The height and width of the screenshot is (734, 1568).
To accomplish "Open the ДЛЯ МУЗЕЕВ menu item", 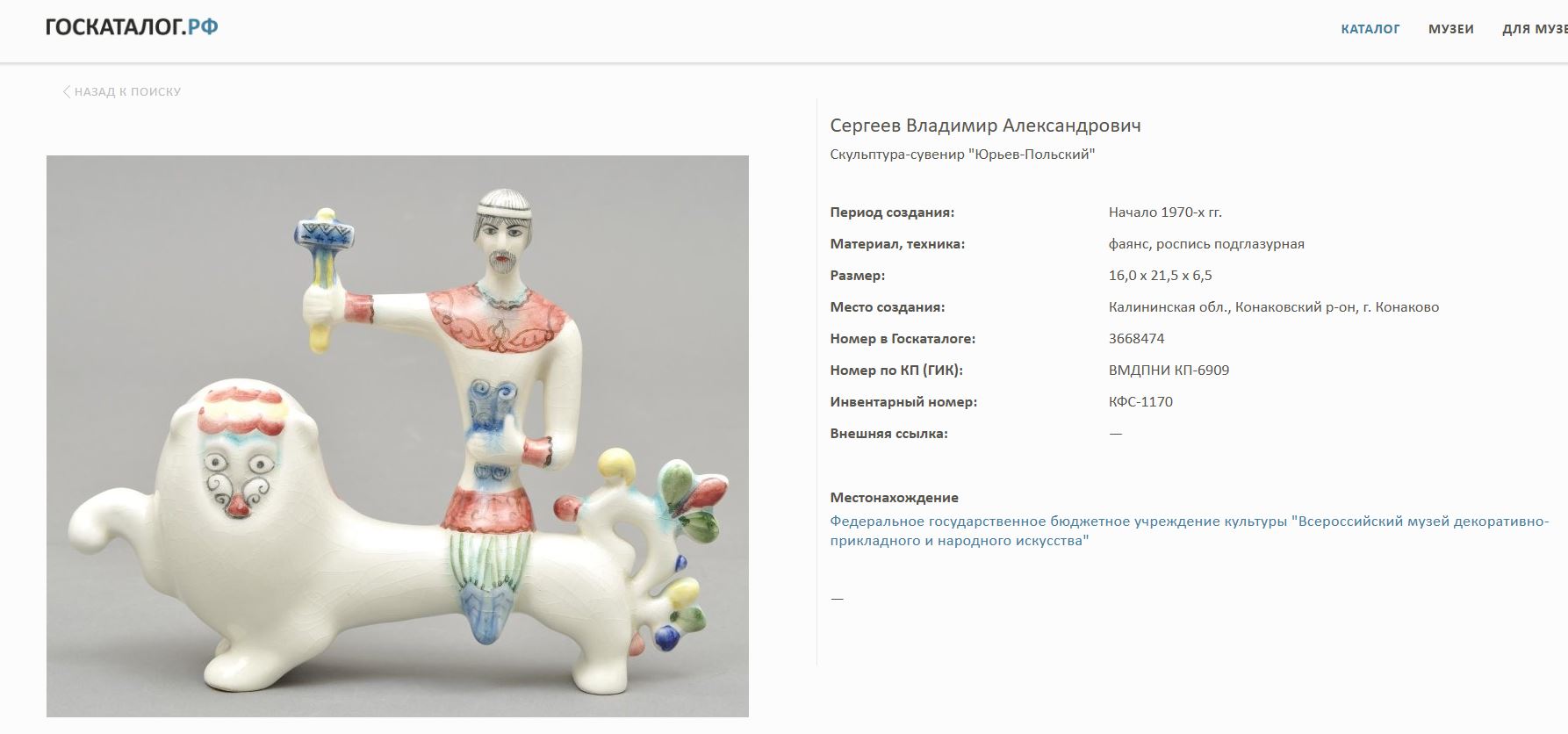I will click(1535, 29).
